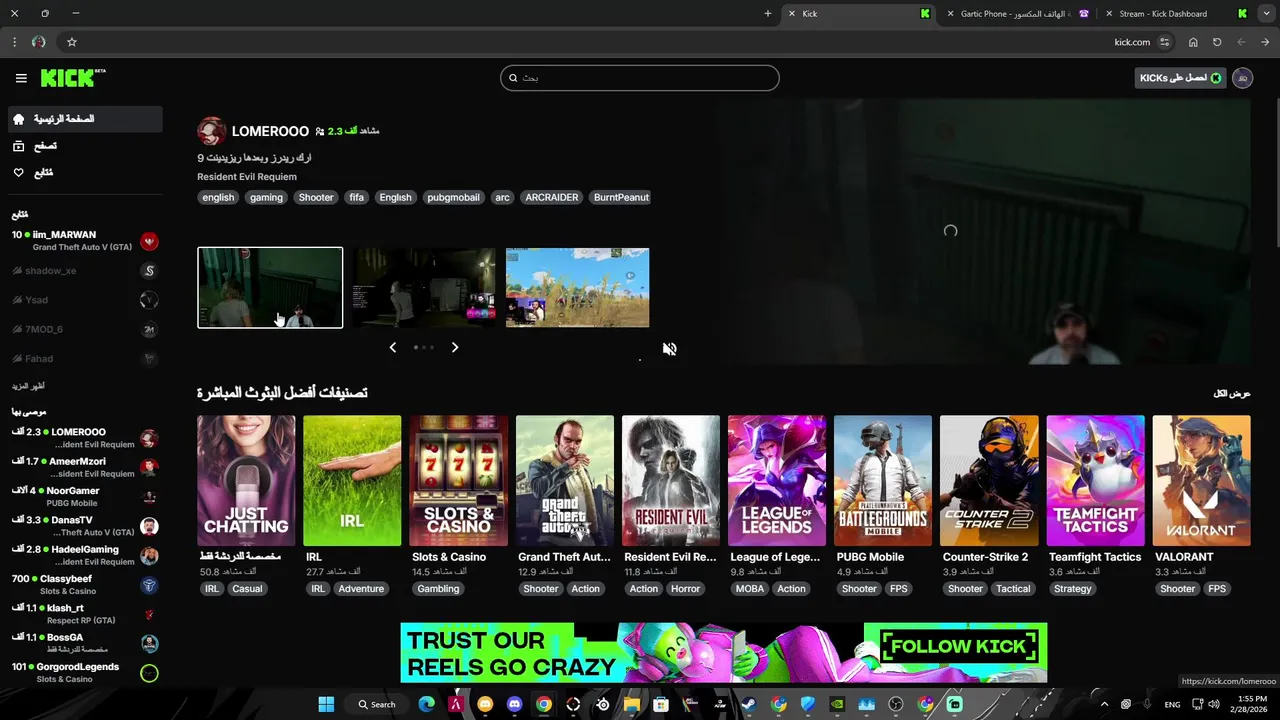Open the Counter-Strike 2 category card
This screenshot has height=720, width=1280.
(989, 481)
